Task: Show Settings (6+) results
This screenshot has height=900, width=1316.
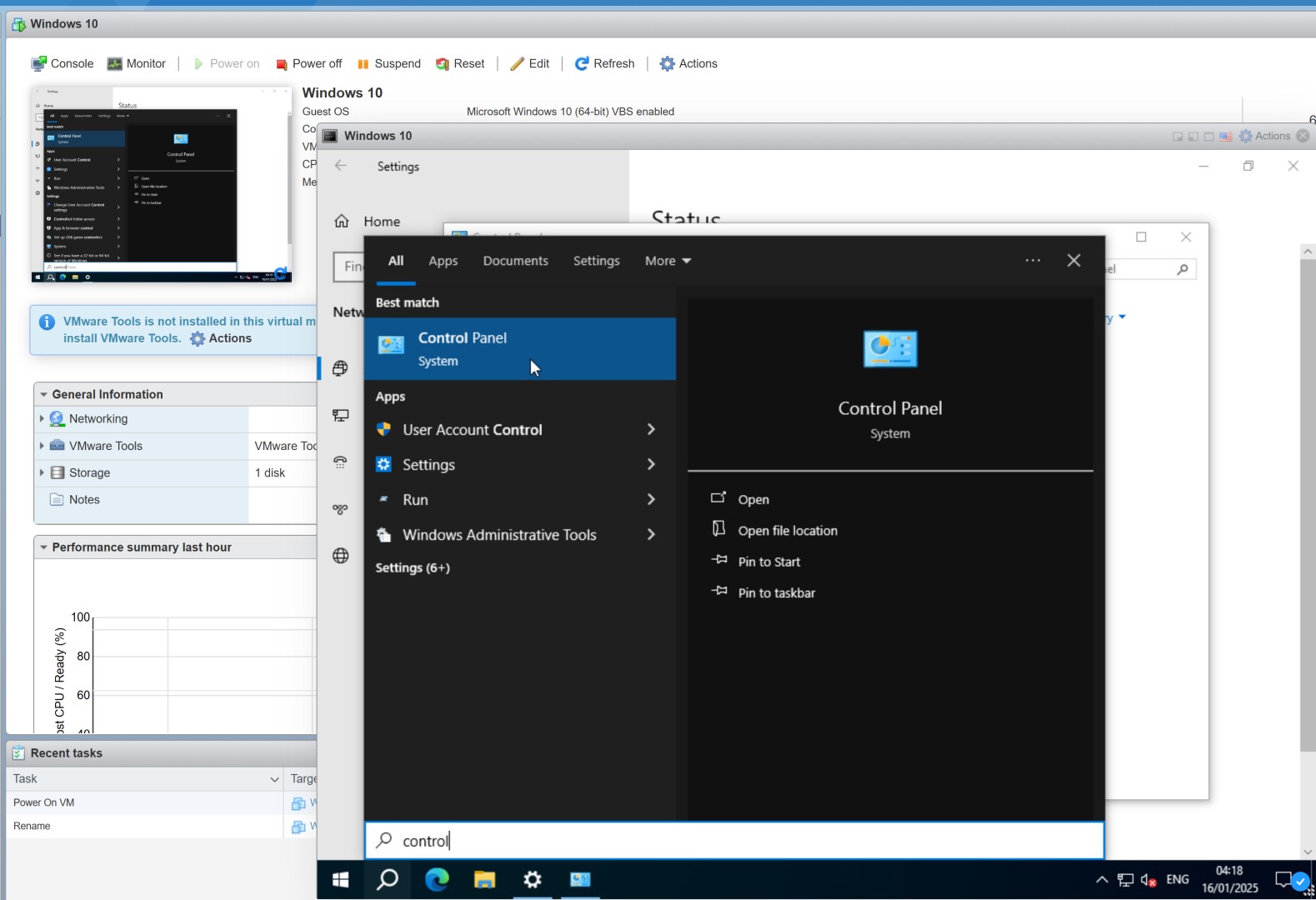Action: [413, 568]
